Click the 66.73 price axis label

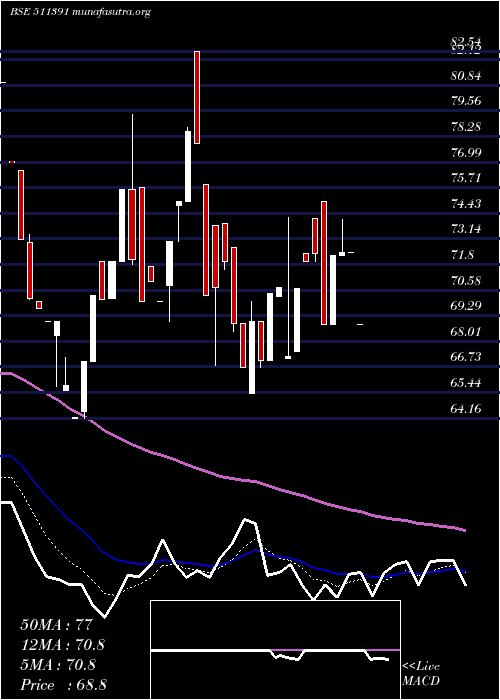point(466,357)
